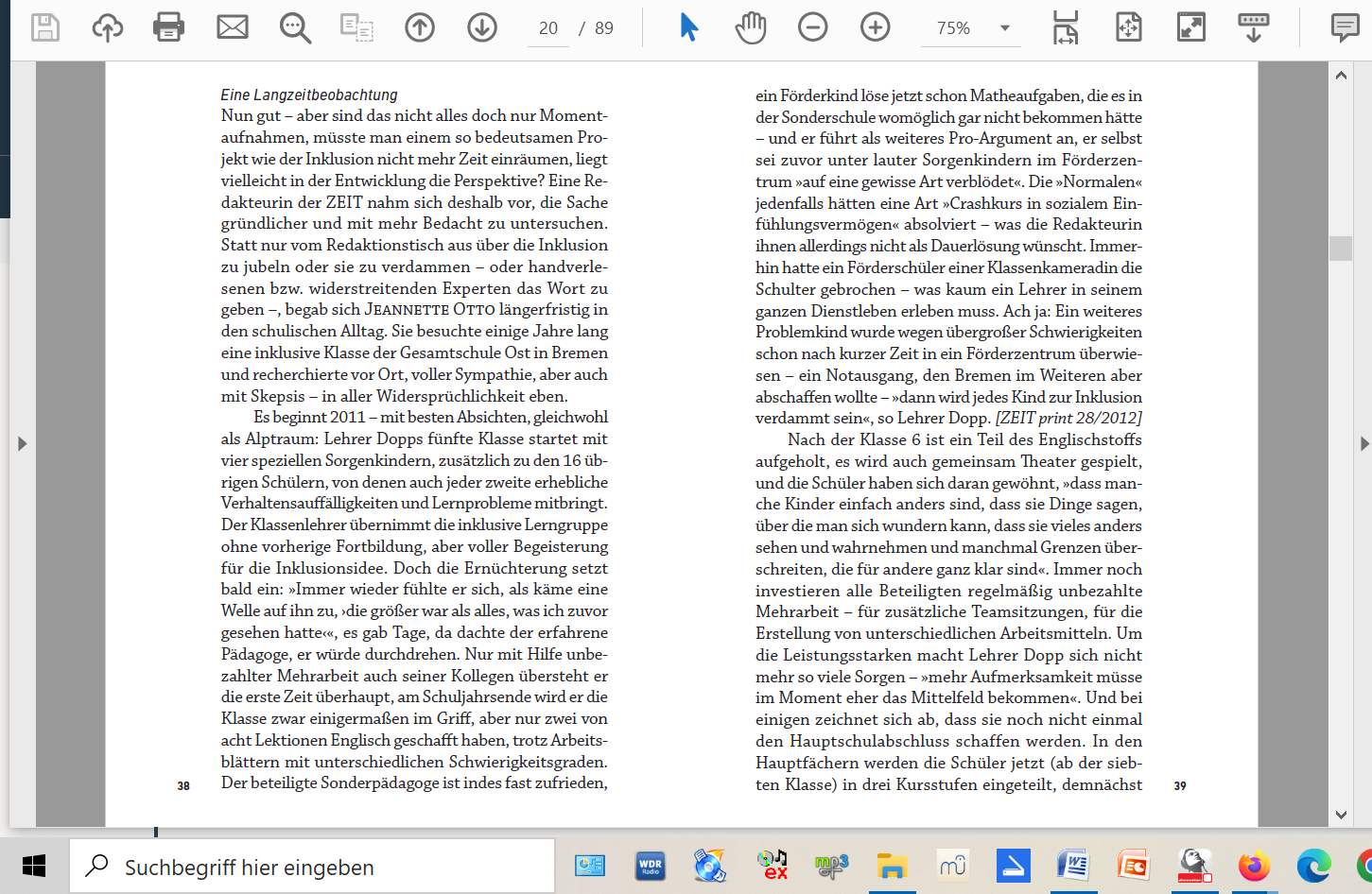Open the 75% zoom level dropdown
Screen dimensions: 1372x894
tap(1004, 28)
